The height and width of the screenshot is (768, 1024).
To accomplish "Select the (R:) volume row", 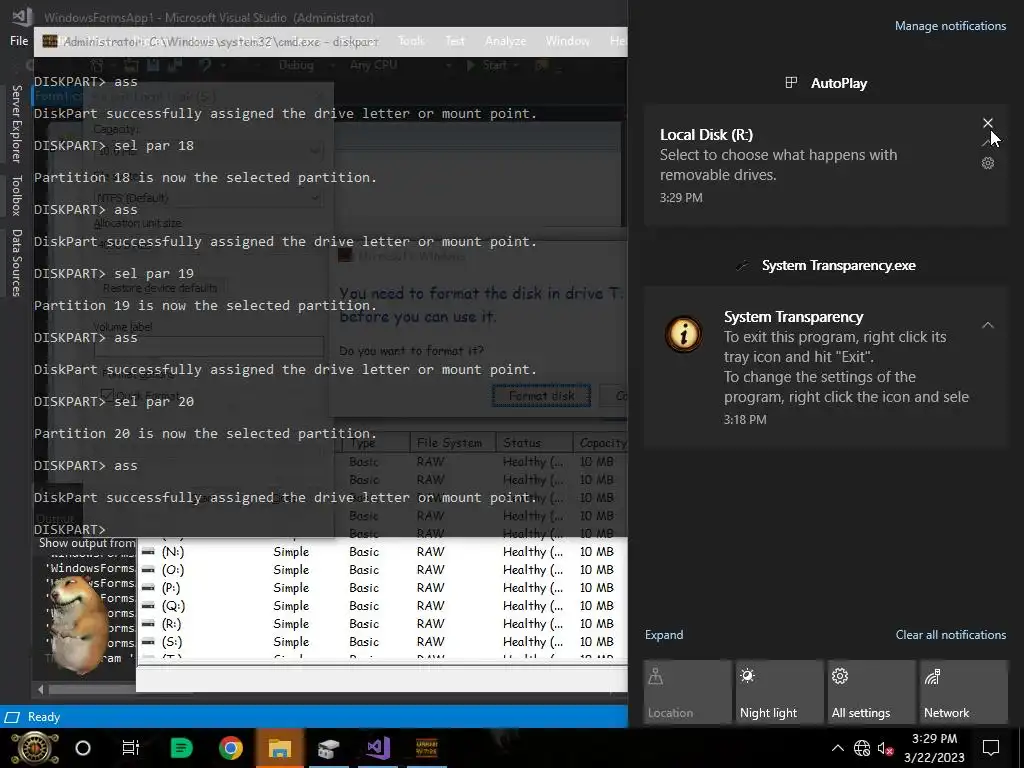I will 384,624.
